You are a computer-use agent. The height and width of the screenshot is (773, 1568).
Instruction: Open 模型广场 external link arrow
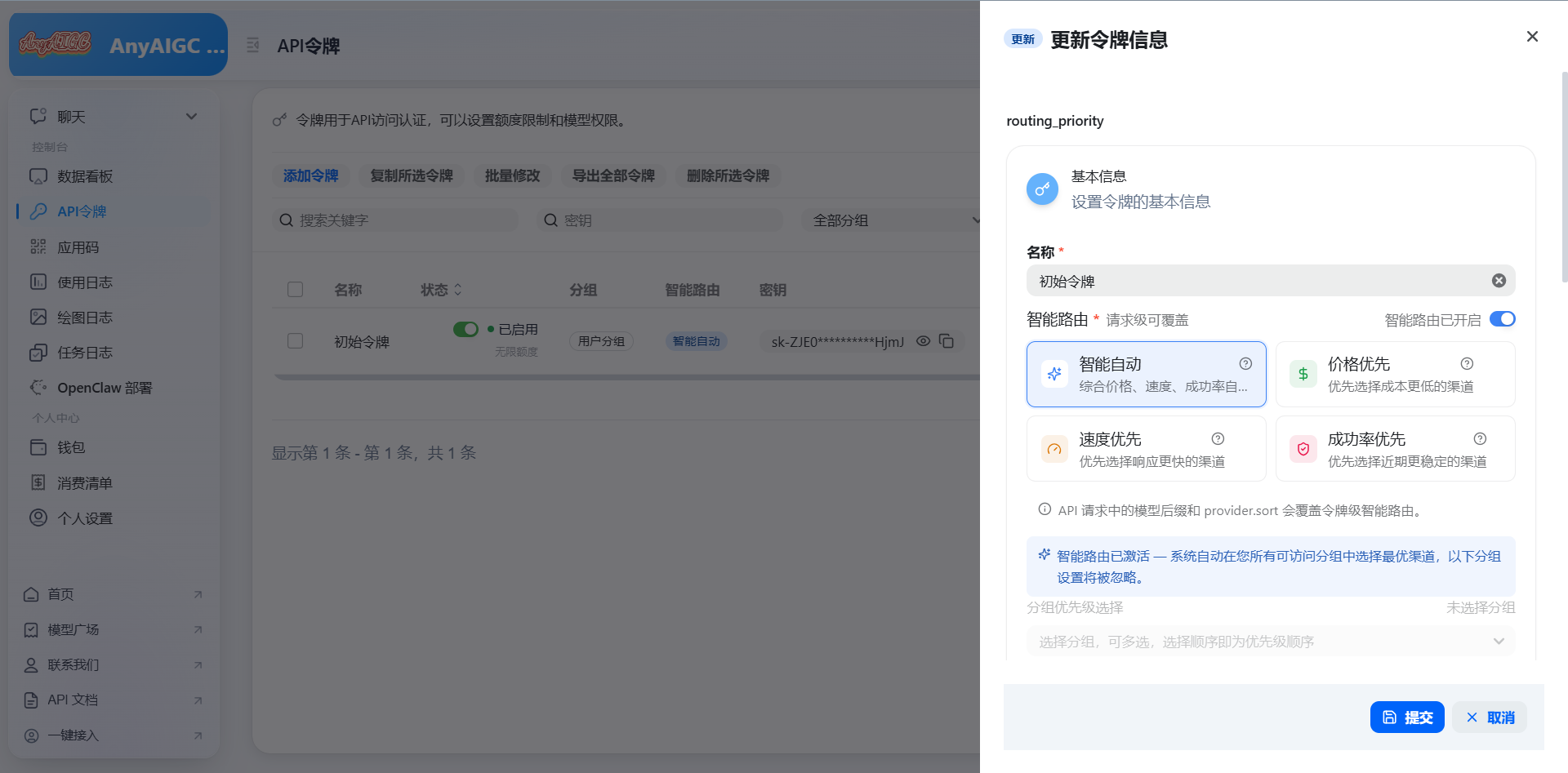point(198,629)
